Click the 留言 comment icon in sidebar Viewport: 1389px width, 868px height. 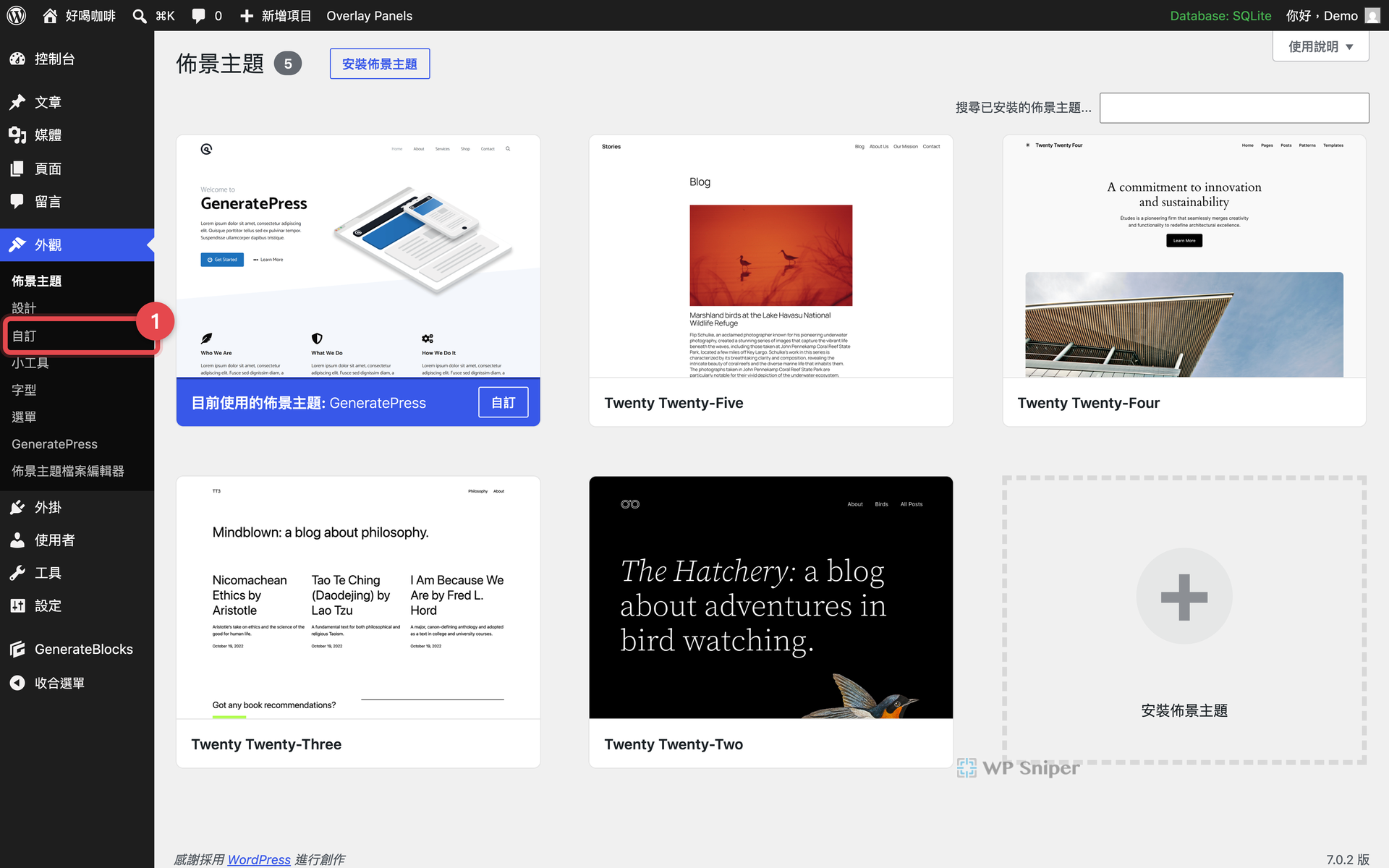pyautogui.click(x=17, y=202)
